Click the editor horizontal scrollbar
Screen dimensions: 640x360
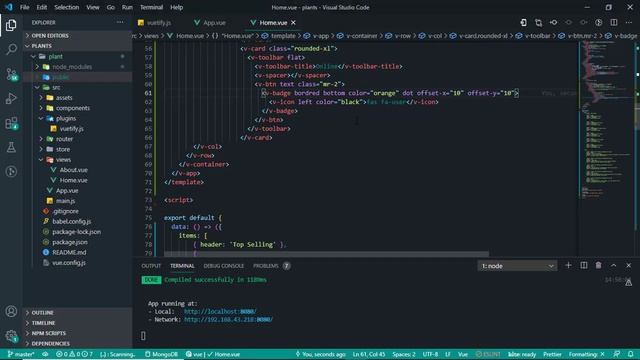coord(326,254)
